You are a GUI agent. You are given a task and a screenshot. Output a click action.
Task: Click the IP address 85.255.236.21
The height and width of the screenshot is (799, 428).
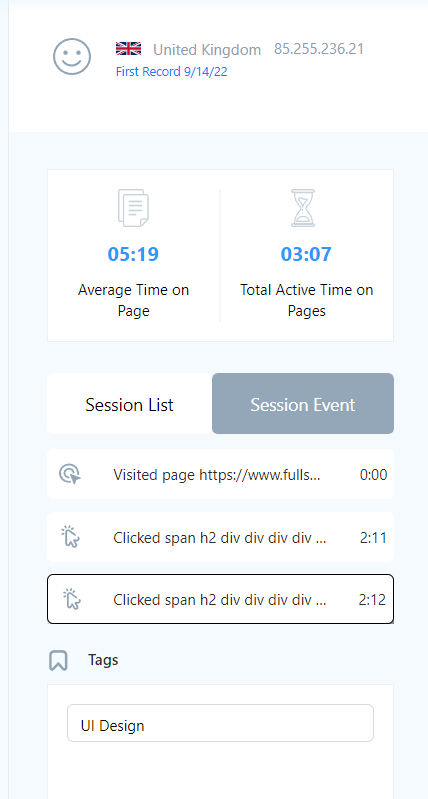pyautogui.click(x=319, y=49)
